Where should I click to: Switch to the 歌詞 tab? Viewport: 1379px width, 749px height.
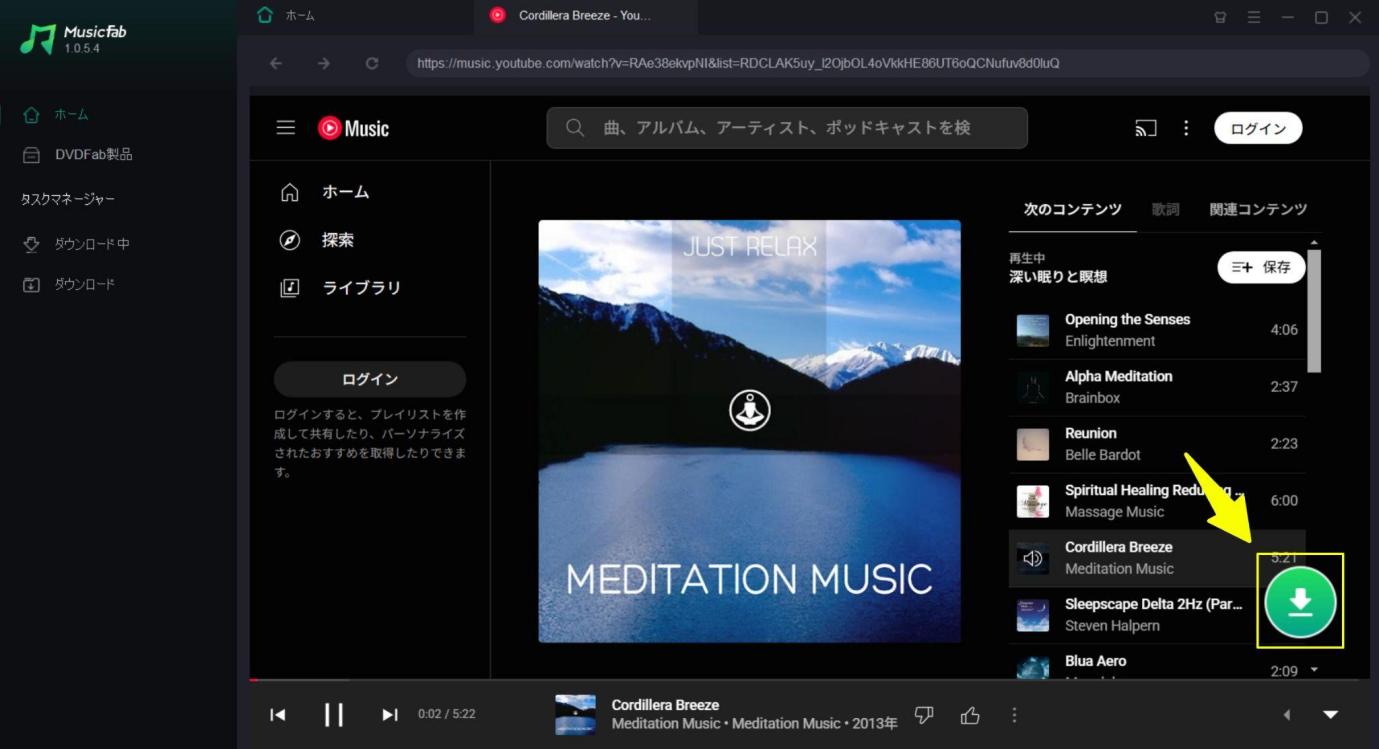click(1165, 209)
